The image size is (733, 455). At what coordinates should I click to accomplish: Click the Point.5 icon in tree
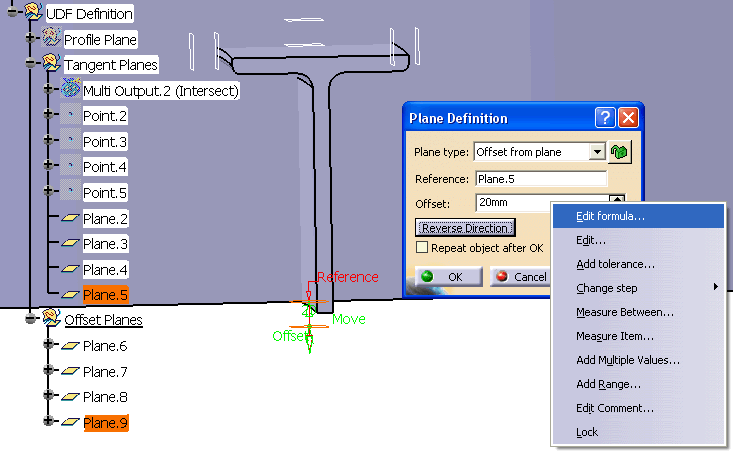click(71, 191)
